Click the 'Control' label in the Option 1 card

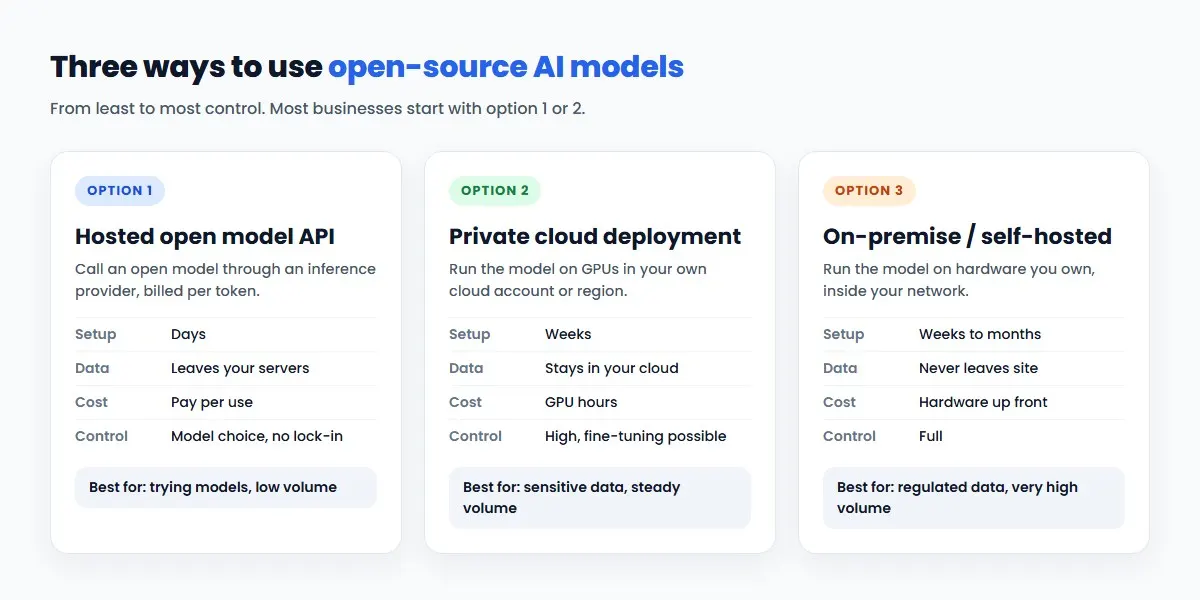pos(101,436)
